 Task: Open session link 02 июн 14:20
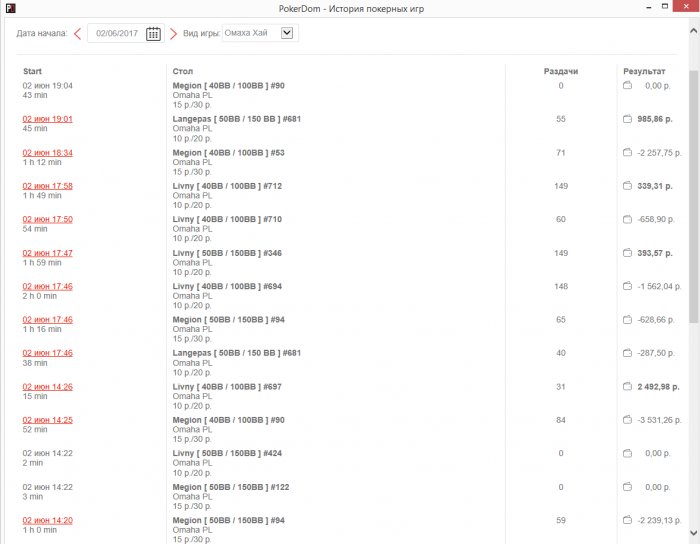point(47,520)
